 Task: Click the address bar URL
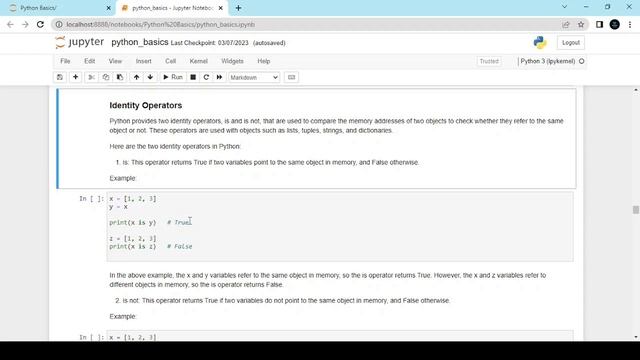pyautogui.click(x=160, y=24)
